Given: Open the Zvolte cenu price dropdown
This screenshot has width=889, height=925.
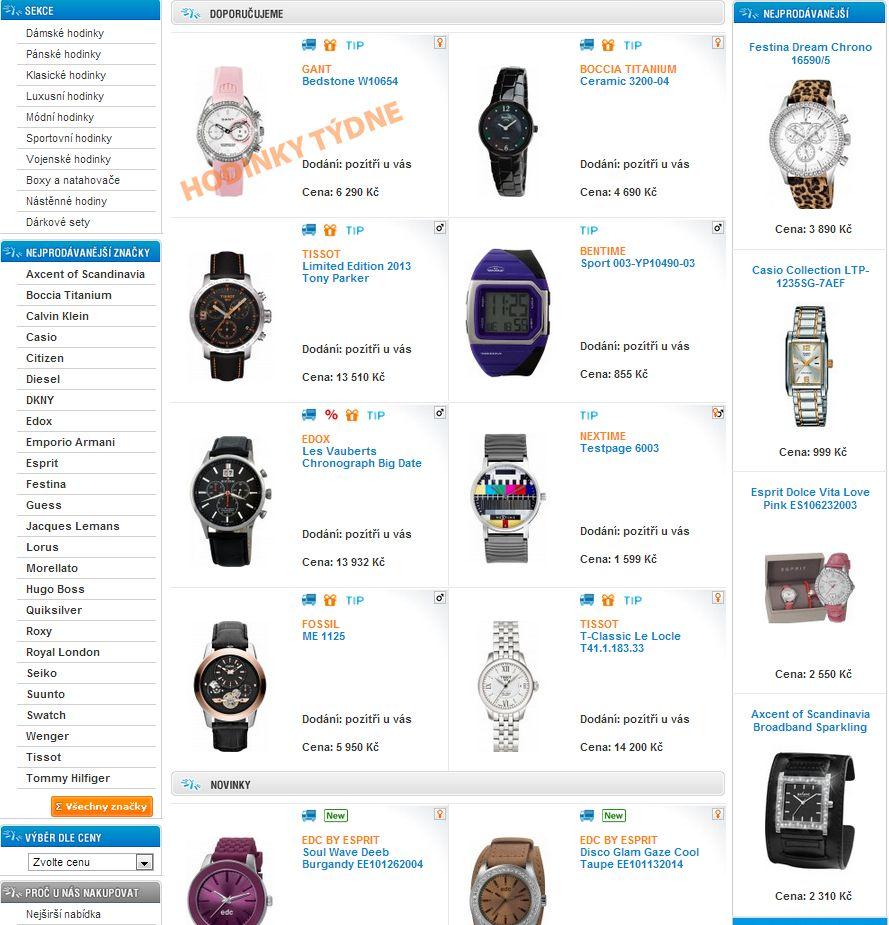Looking at the screenshot, I should pos(90,862).
